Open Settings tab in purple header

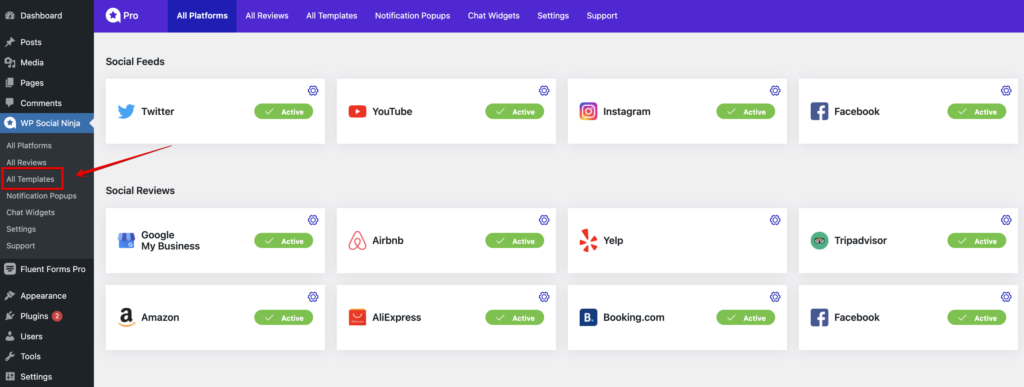tap(553, 16)
